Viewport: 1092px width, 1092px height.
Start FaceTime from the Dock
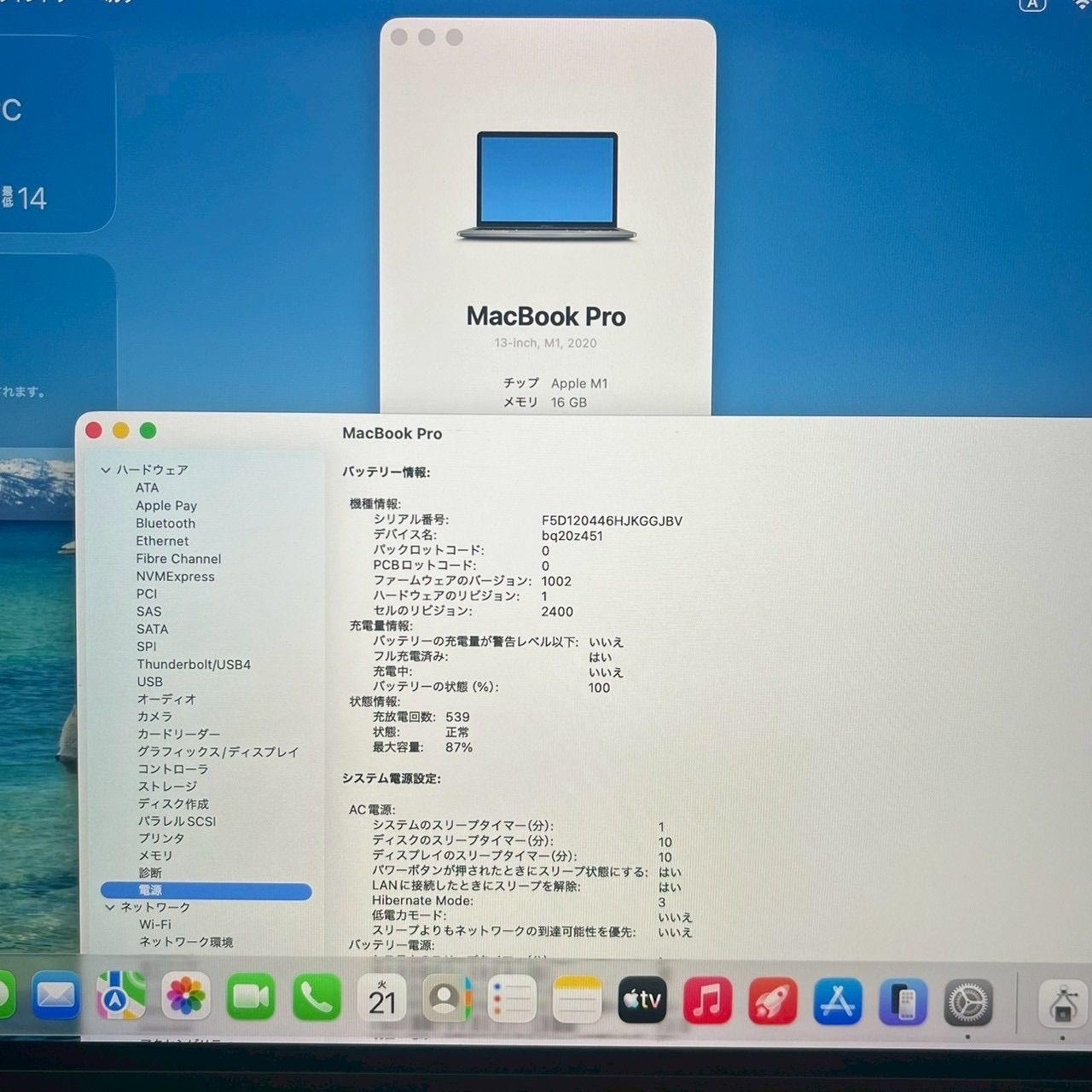[251, 996]
